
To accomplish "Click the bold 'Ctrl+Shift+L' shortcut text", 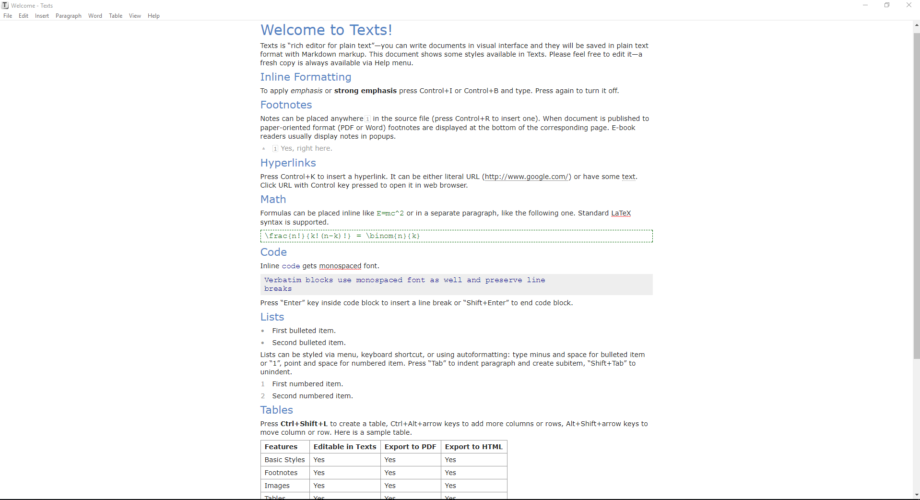I will coord(304,424).
